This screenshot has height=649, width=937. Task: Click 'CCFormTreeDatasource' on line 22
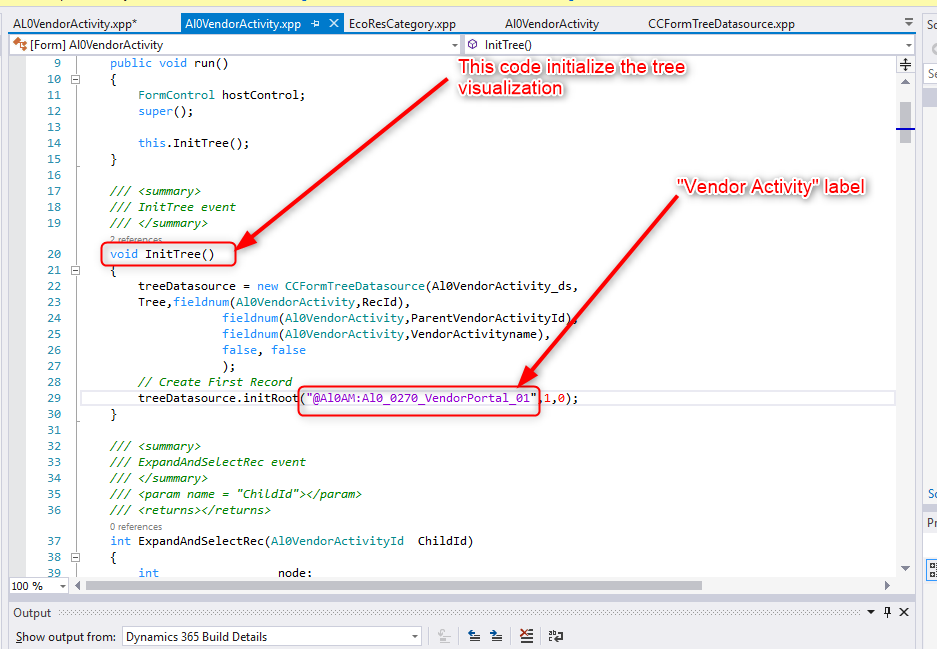pos(354,286)
